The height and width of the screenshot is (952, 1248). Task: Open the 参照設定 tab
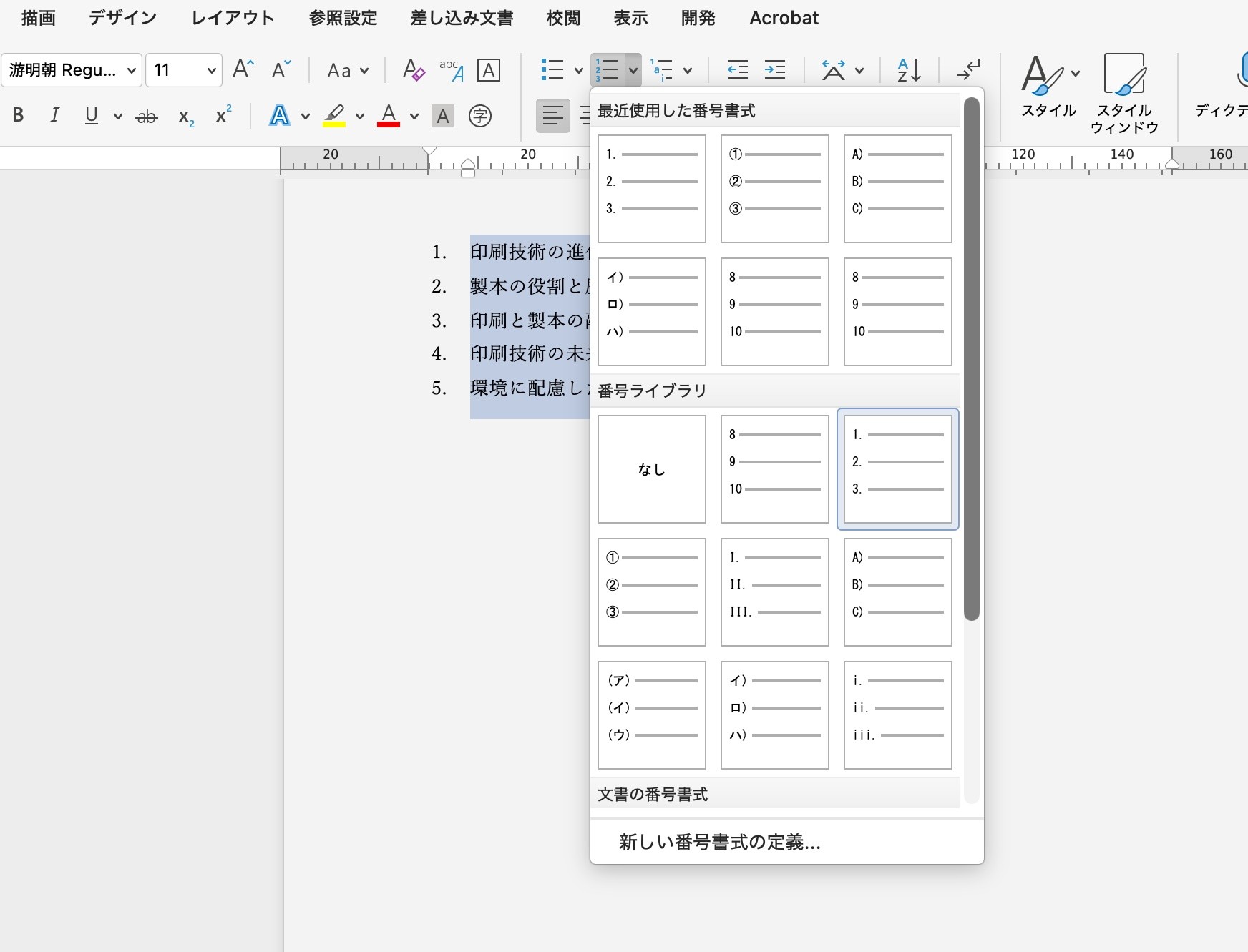(343, 18)
